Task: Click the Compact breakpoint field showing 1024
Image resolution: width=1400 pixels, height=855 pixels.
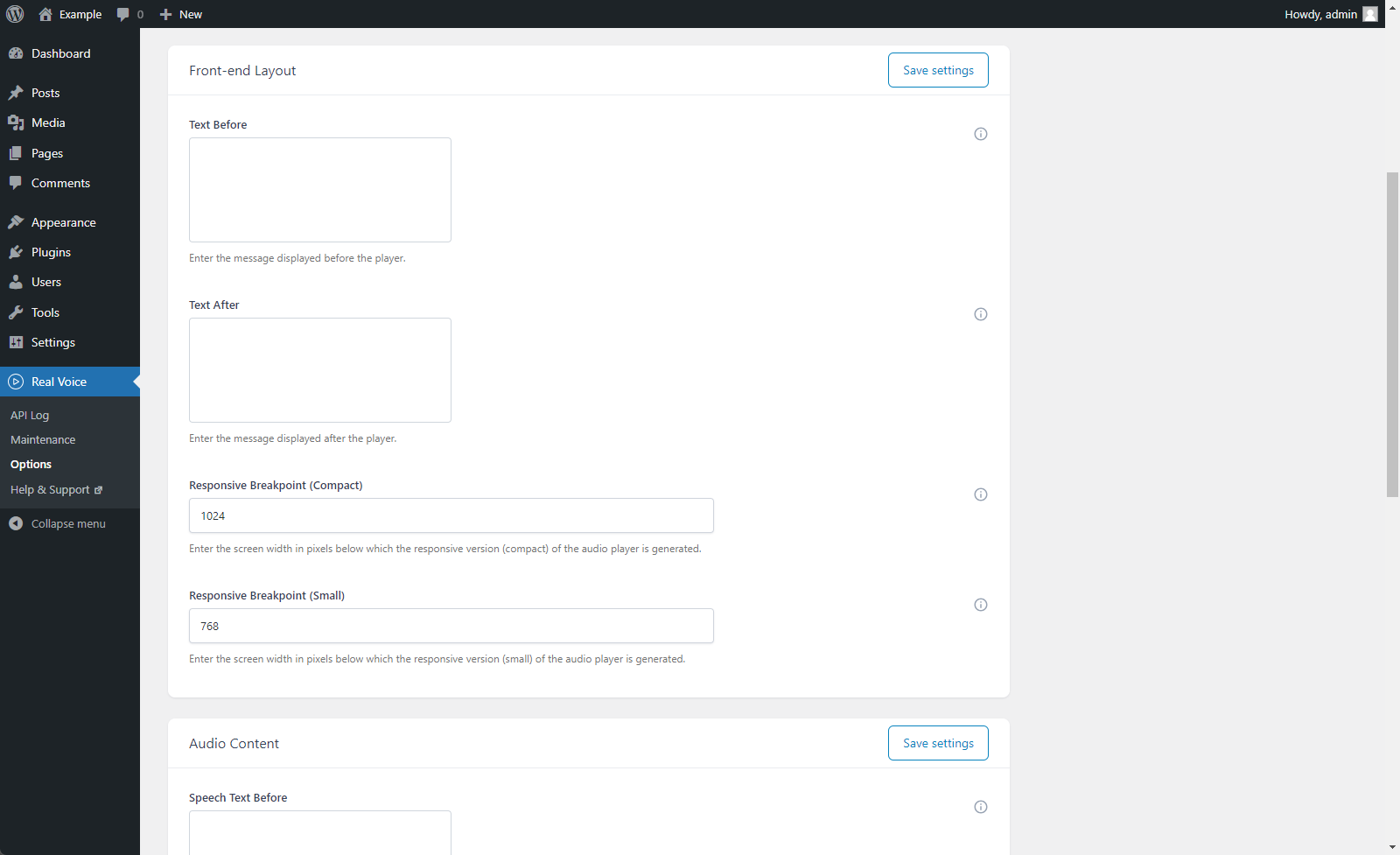Action: [x=451, y=515]
